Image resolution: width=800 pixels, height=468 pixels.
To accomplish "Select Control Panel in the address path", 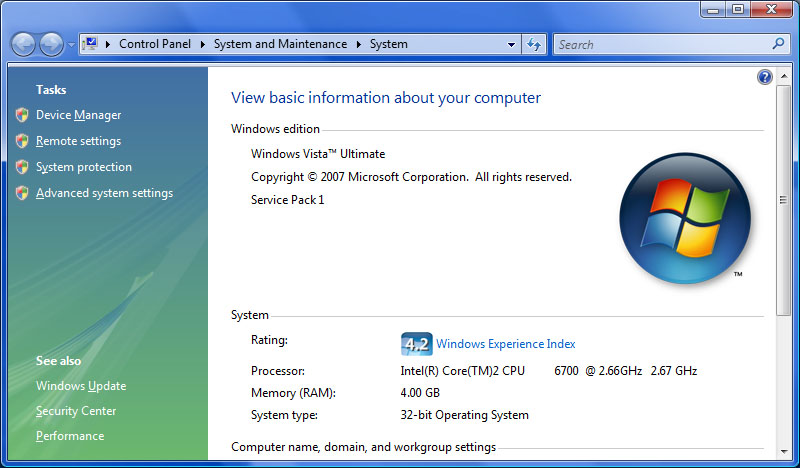I will pos(155,44).
